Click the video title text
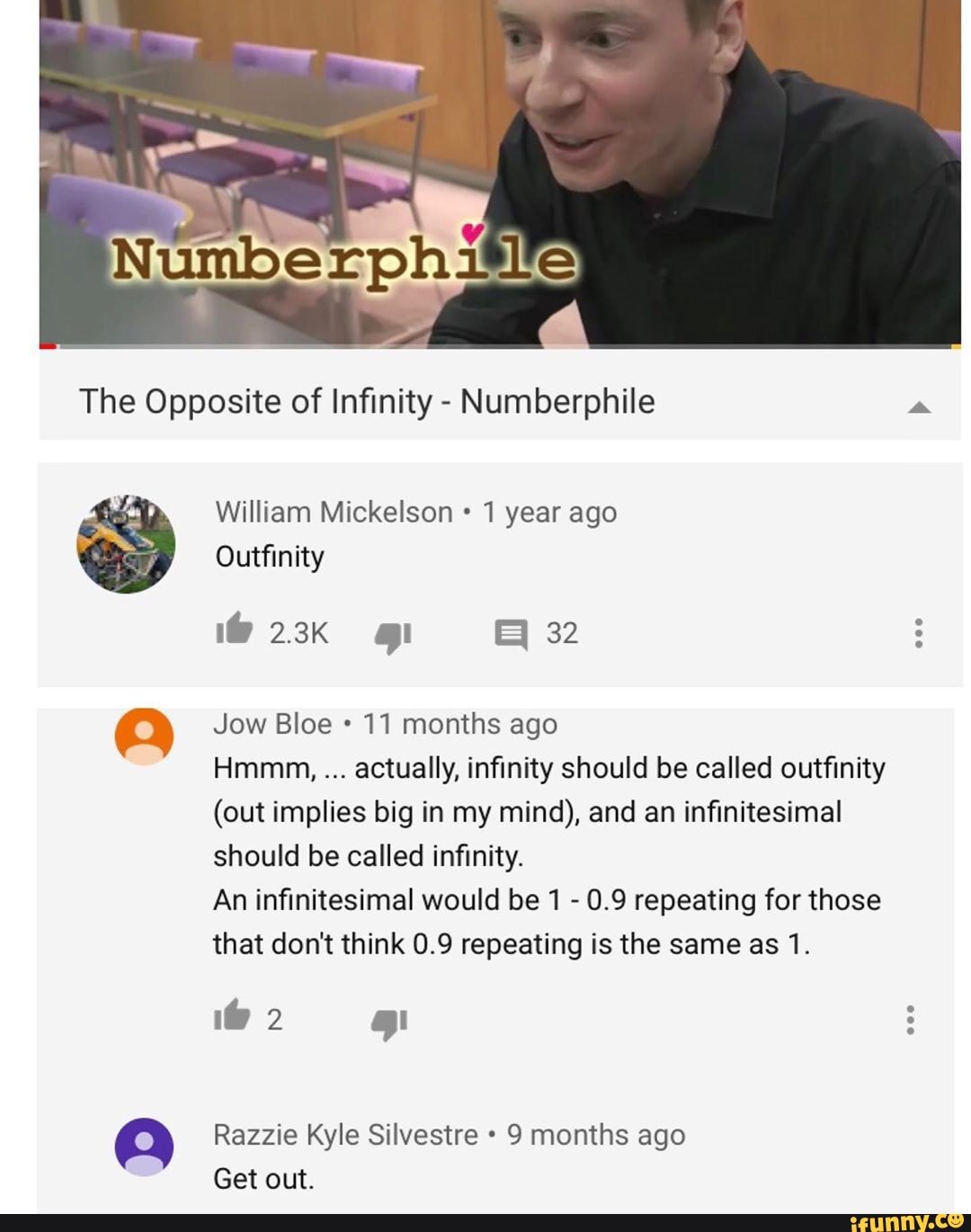 click(x=367, y=401)
